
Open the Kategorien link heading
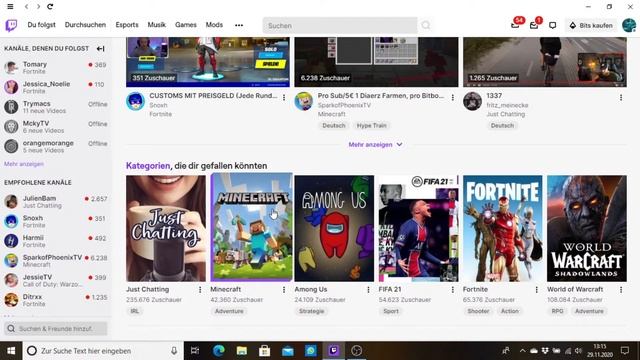148,166
